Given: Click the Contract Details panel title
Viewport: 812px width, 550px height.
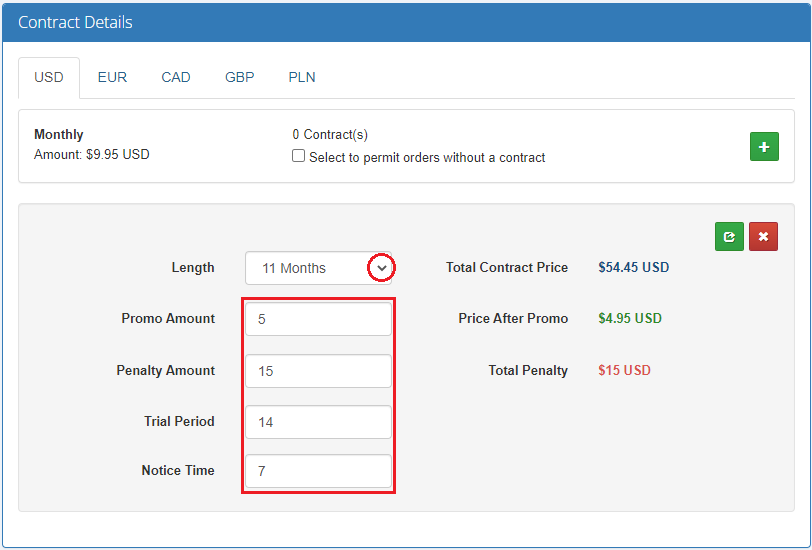Looking at the screenshot, I should tap(75, 22).
